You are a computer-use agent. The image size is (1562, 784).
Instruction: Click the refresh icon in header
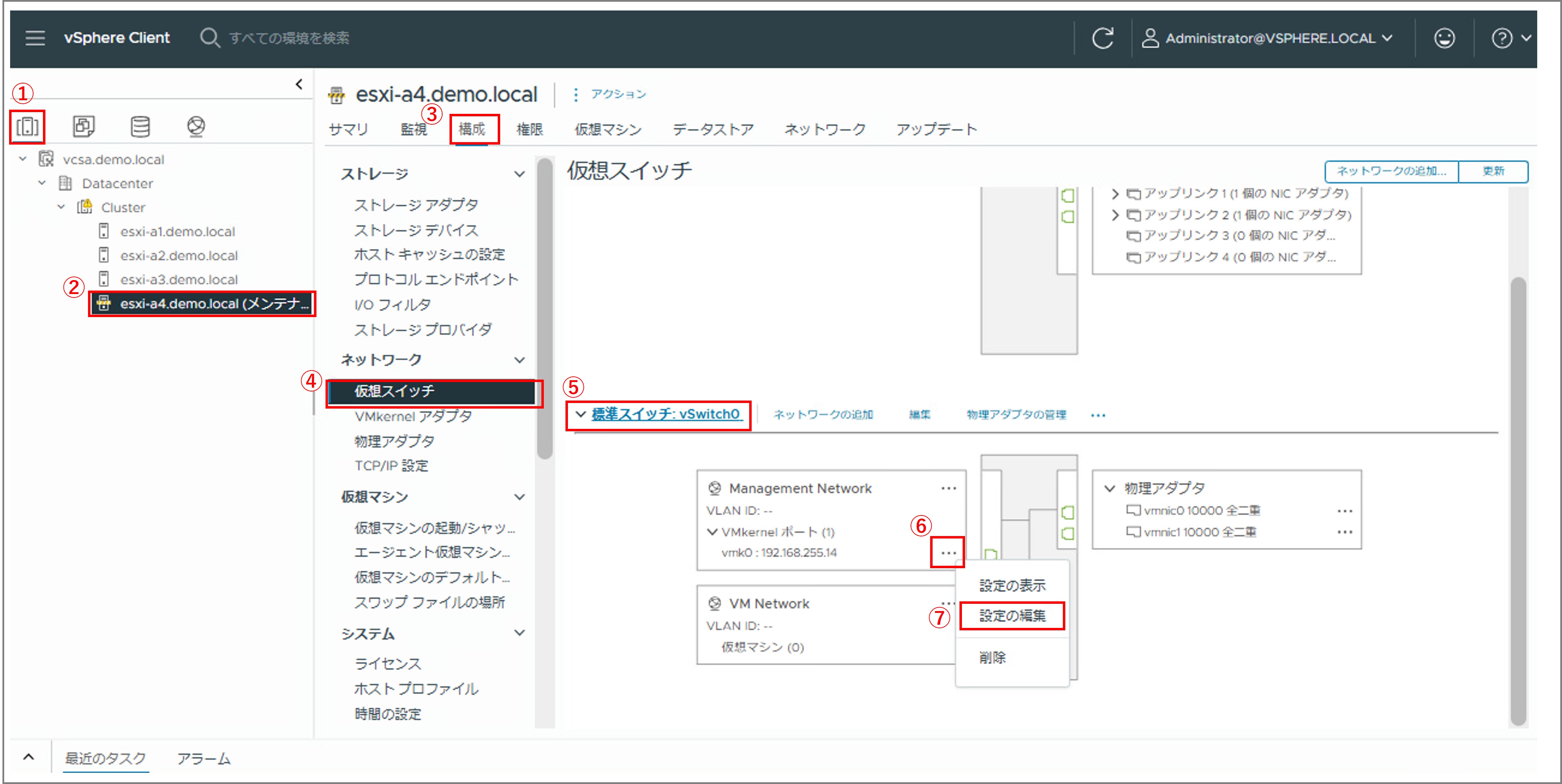pos(1102,38)
